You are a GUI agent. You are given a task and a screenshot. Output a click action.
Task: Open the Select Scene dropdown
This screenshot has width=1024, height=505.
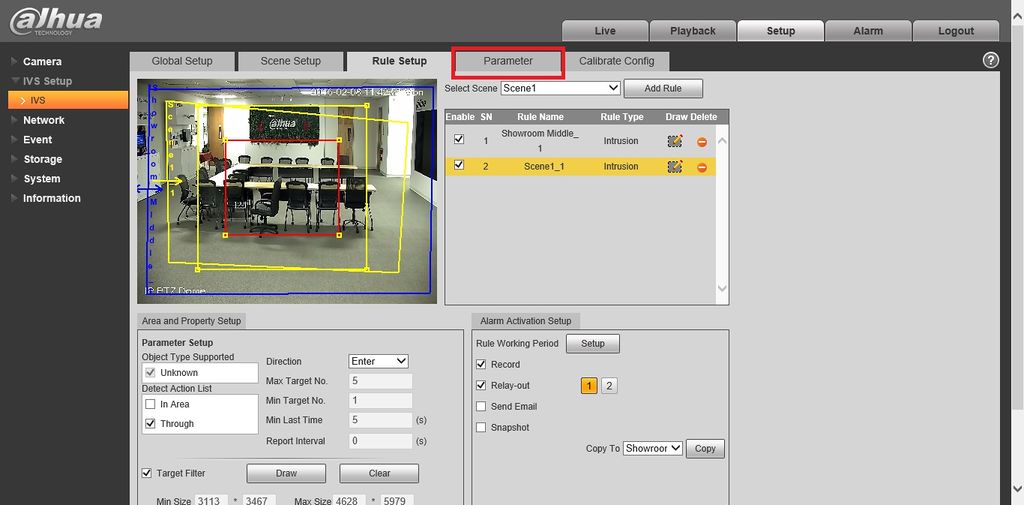pyautogui.click(x=560, y=88)
